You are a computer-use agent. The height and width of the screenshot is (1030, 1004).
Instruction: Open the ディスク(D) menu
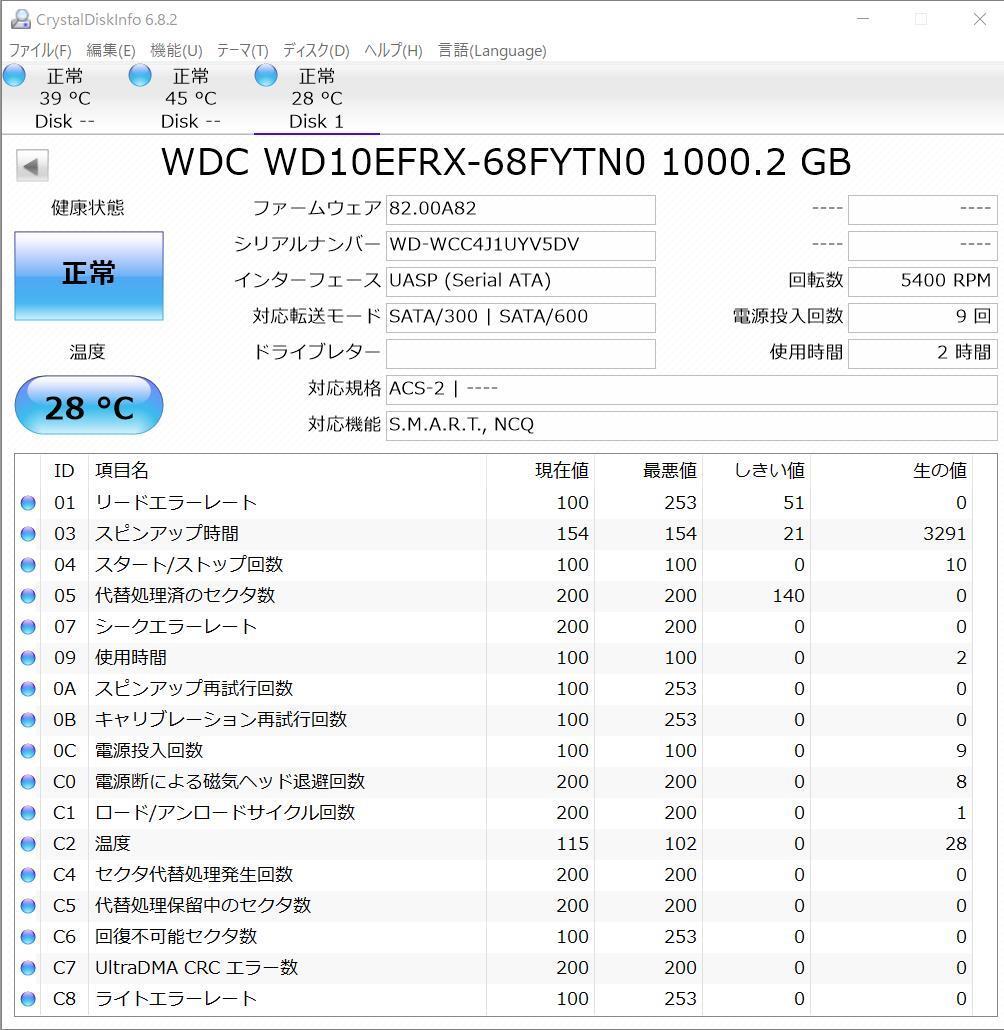click(316, 50)
